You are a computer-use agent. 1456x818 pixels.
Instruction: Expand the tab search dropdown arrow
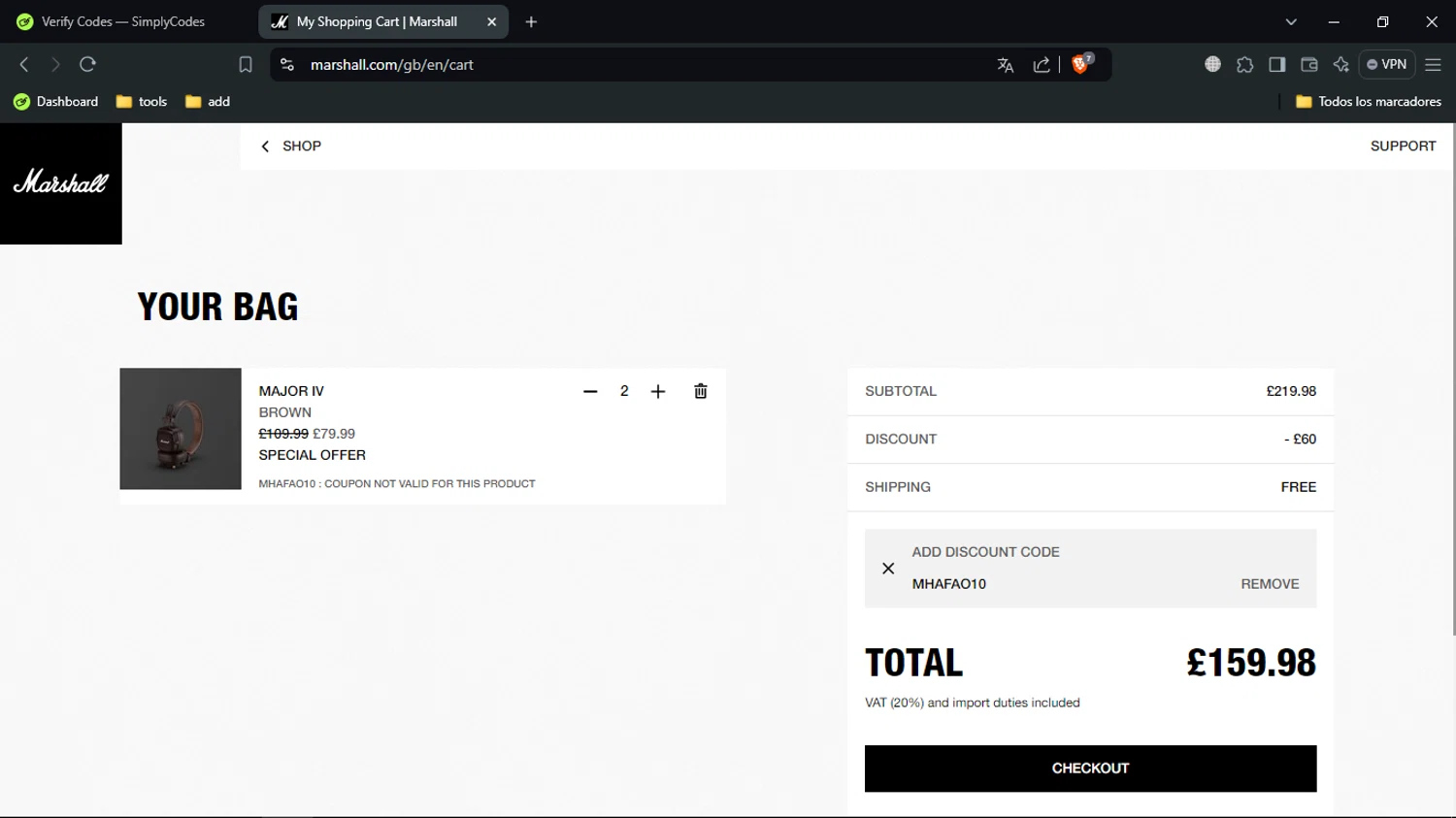1291,21
